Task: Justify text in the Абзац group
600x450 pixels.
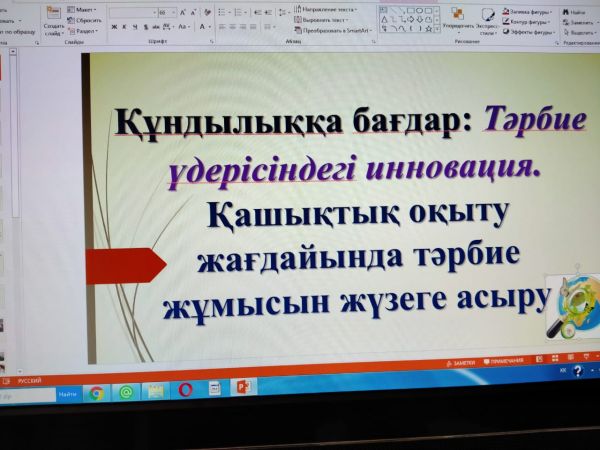Action: pos(253,27)
